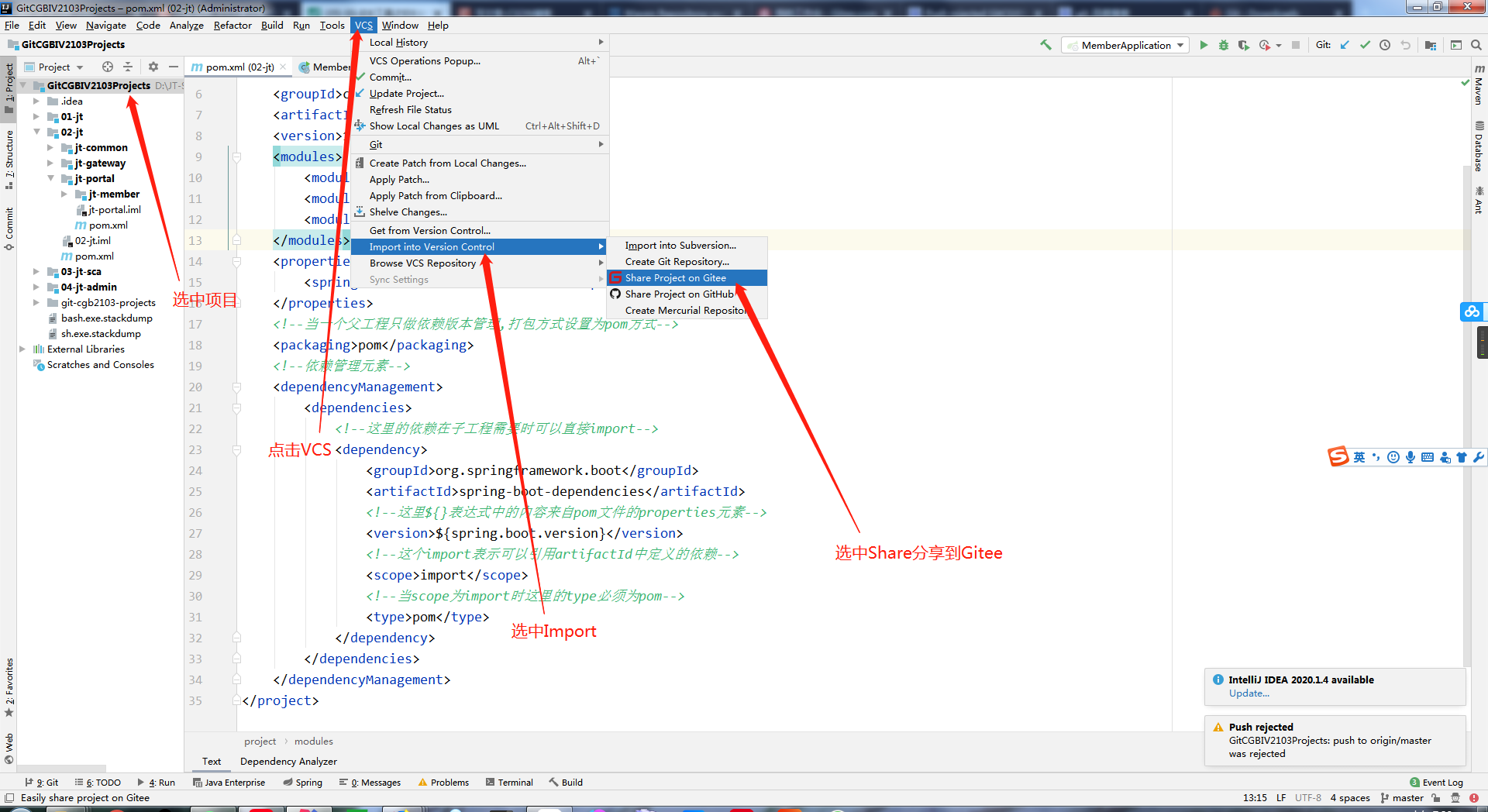Viewport: 1488px width, 812px height.
Task: Switch to Dependency Analyzer tab
Action: pyautogui.click(x=288, y=762)
